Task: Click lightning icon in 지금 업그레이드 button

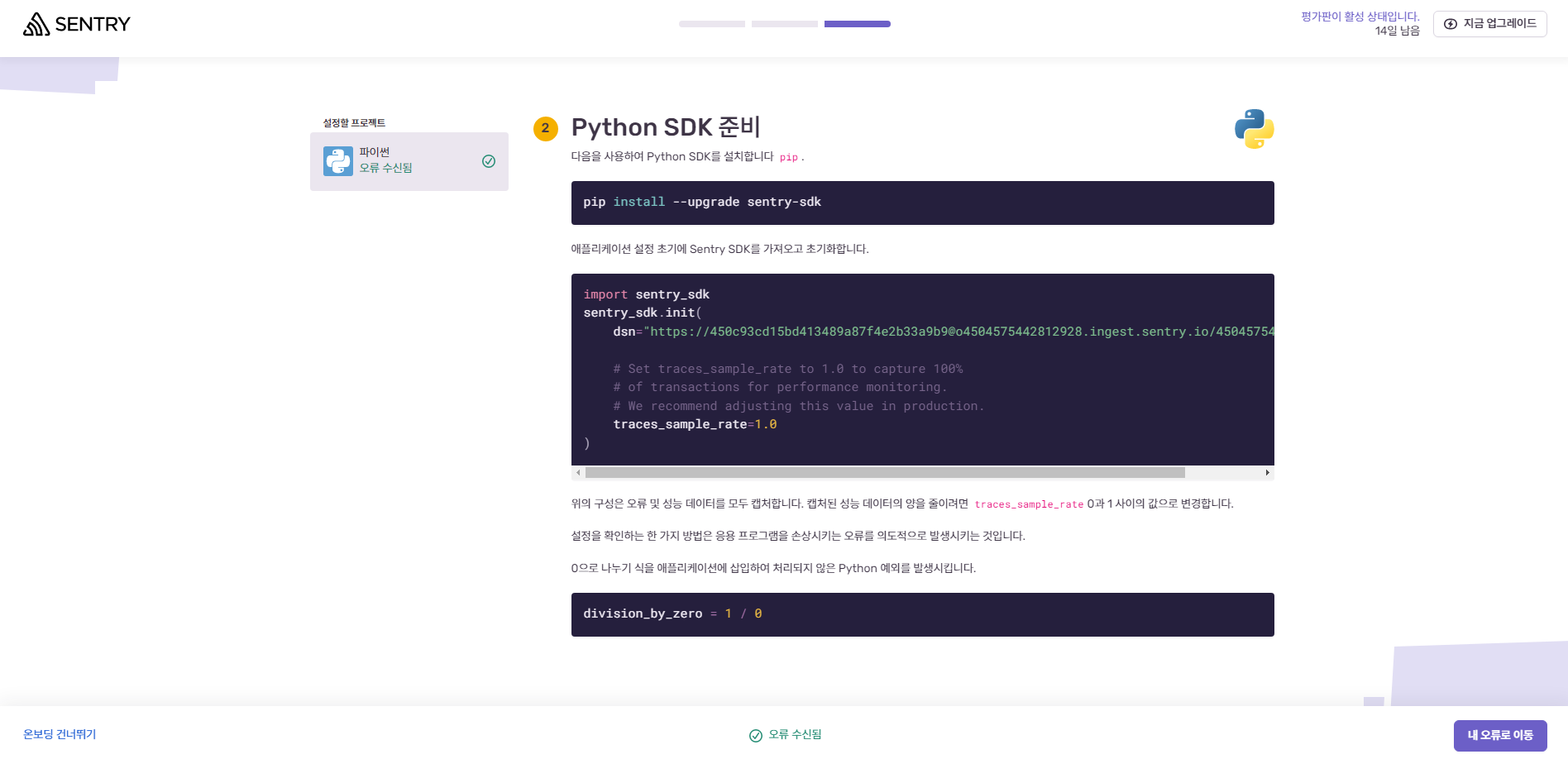Action: [1451, 24]
